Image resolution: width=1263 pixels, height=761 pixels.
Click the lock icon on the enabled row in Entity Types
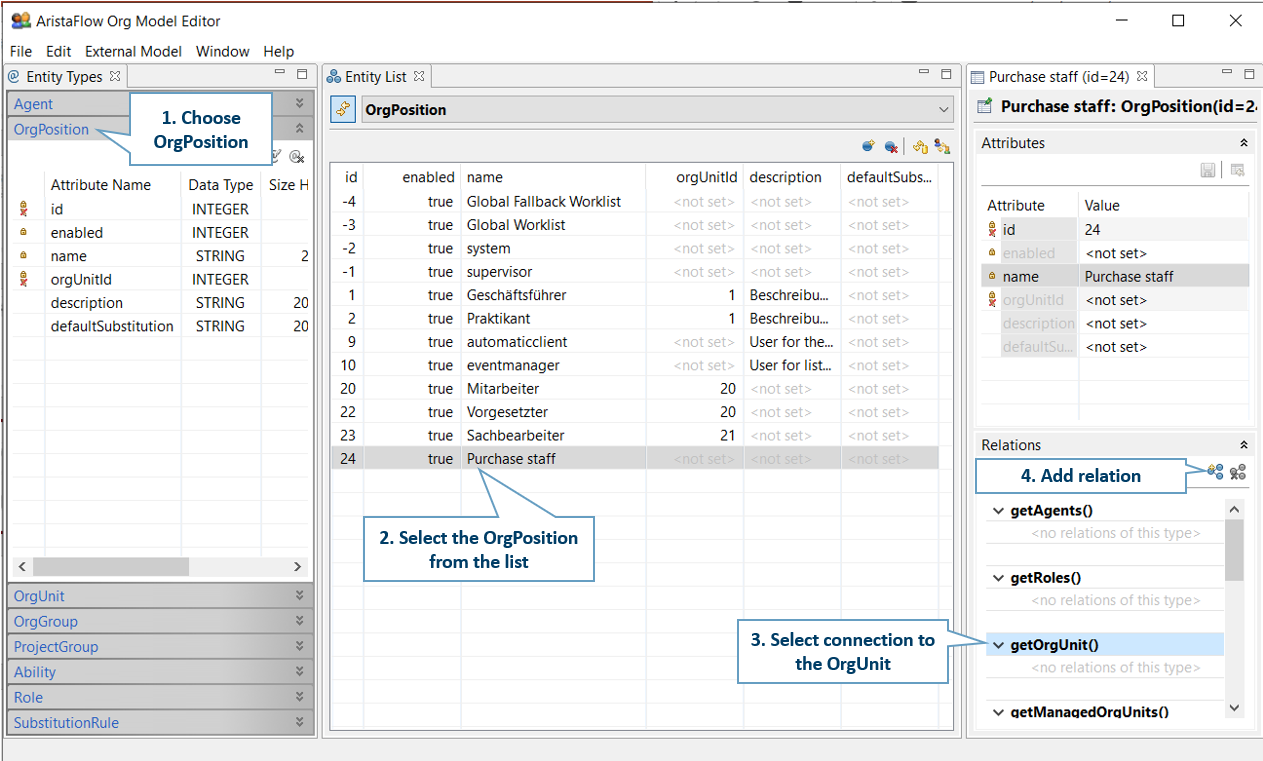point(24,232)
